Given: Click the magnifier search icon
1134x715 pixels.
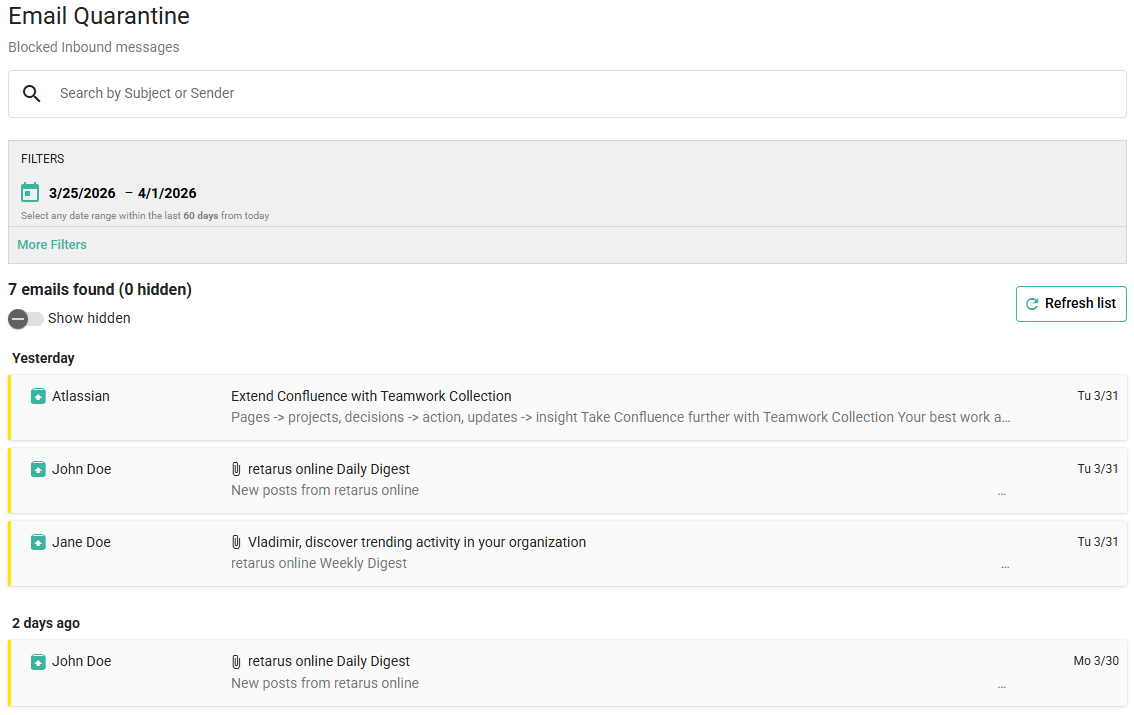Looking at the screenshot, I should coord(32,93).
